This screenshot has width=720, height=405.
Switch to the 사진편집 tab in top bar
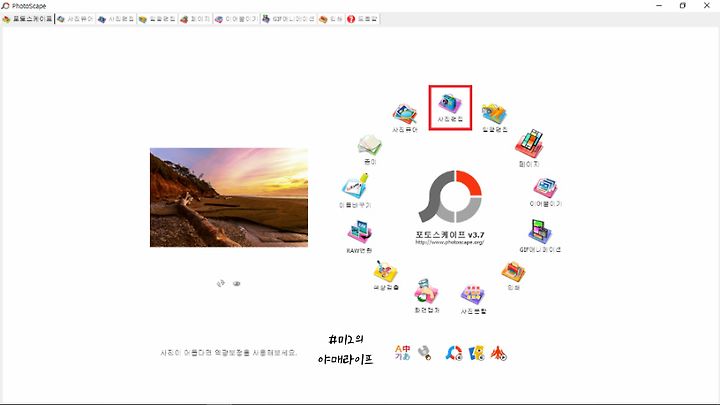(x=116, y=19)
